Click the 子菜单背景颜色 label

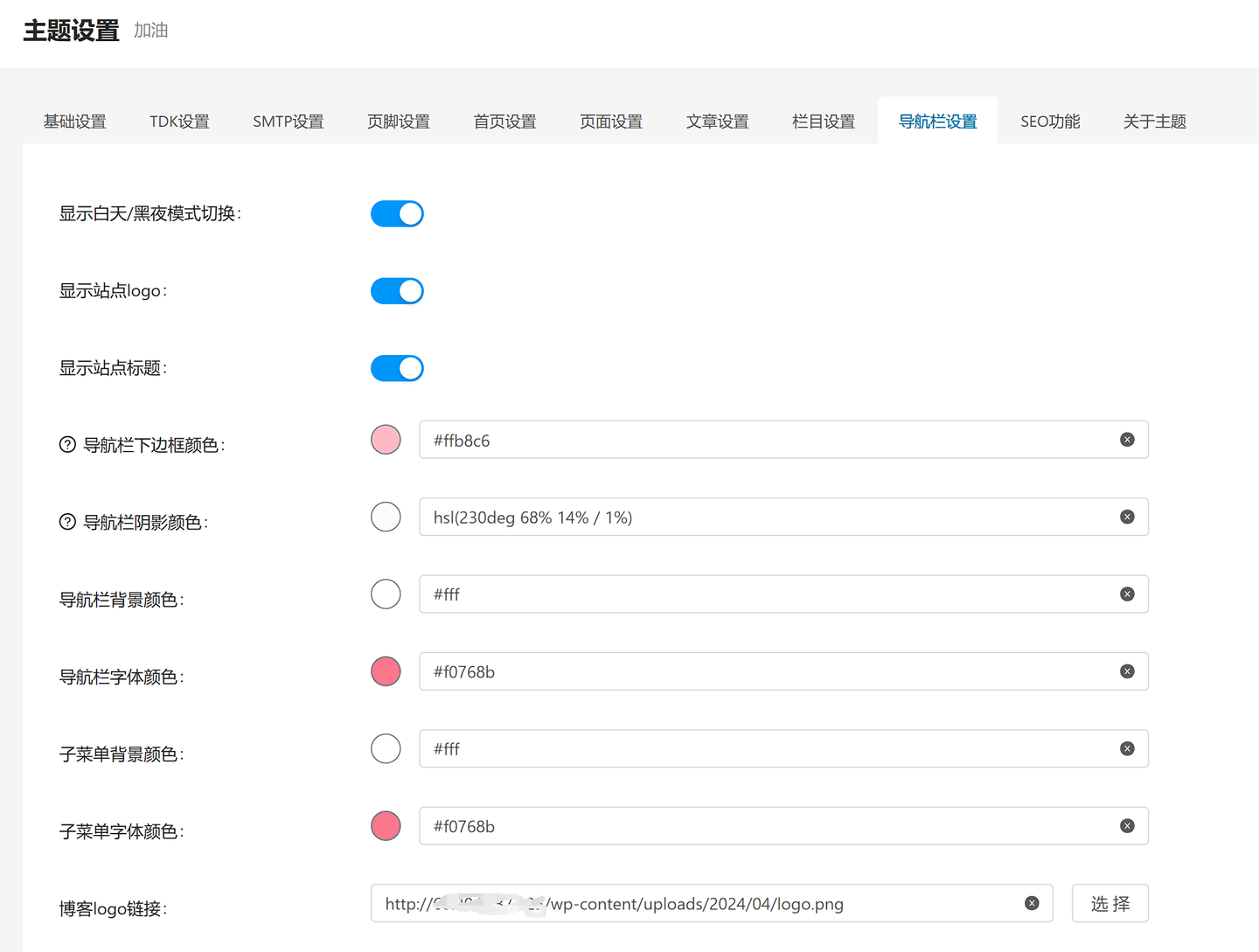pos(122,754)
